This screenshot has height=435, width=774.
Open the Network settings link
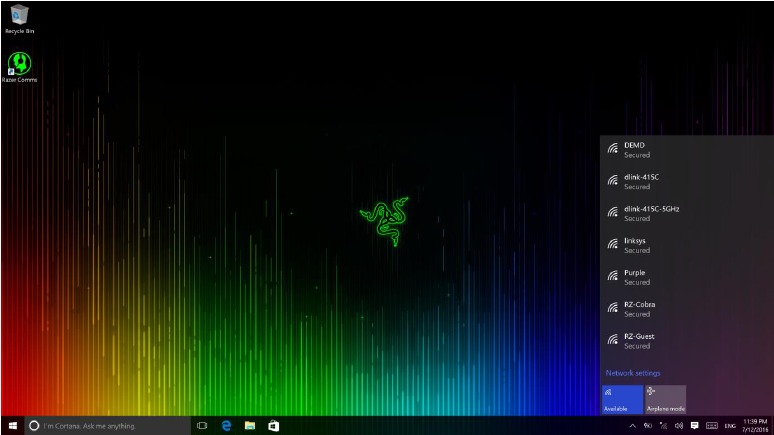tap(632, 373)
